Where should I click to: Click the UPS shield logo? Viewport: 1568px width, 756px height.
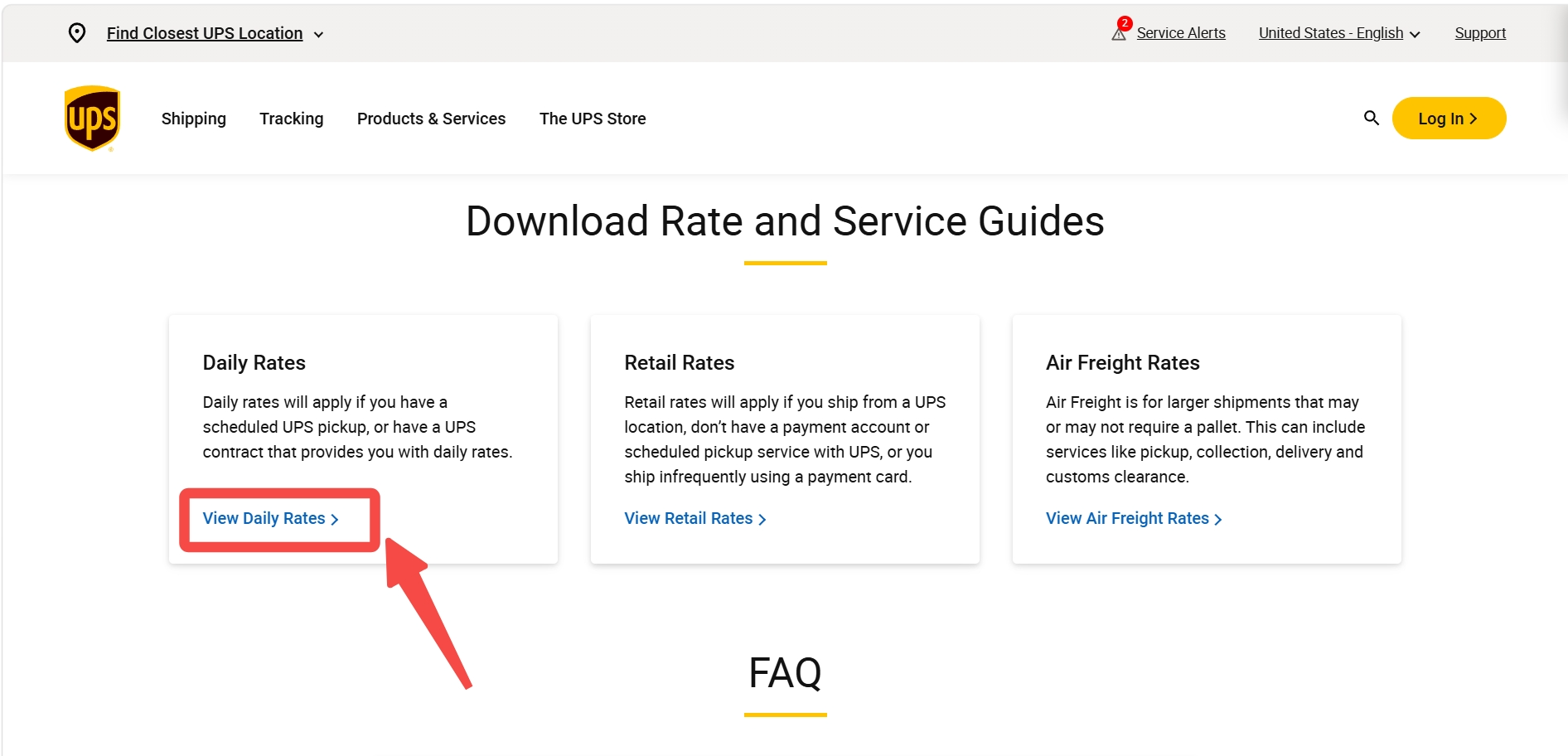(x=92, y=118)
